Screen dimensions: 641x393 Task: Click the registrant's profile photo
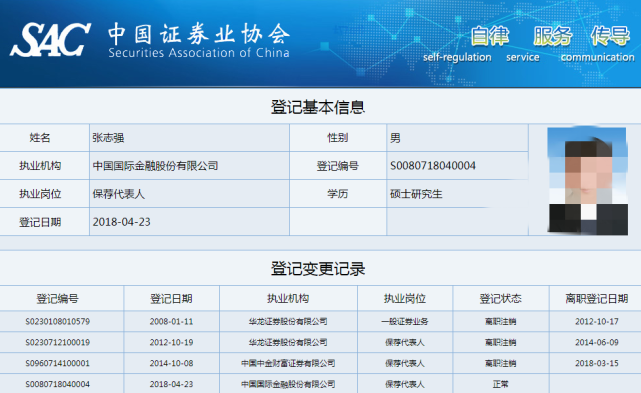pos(587,181)
